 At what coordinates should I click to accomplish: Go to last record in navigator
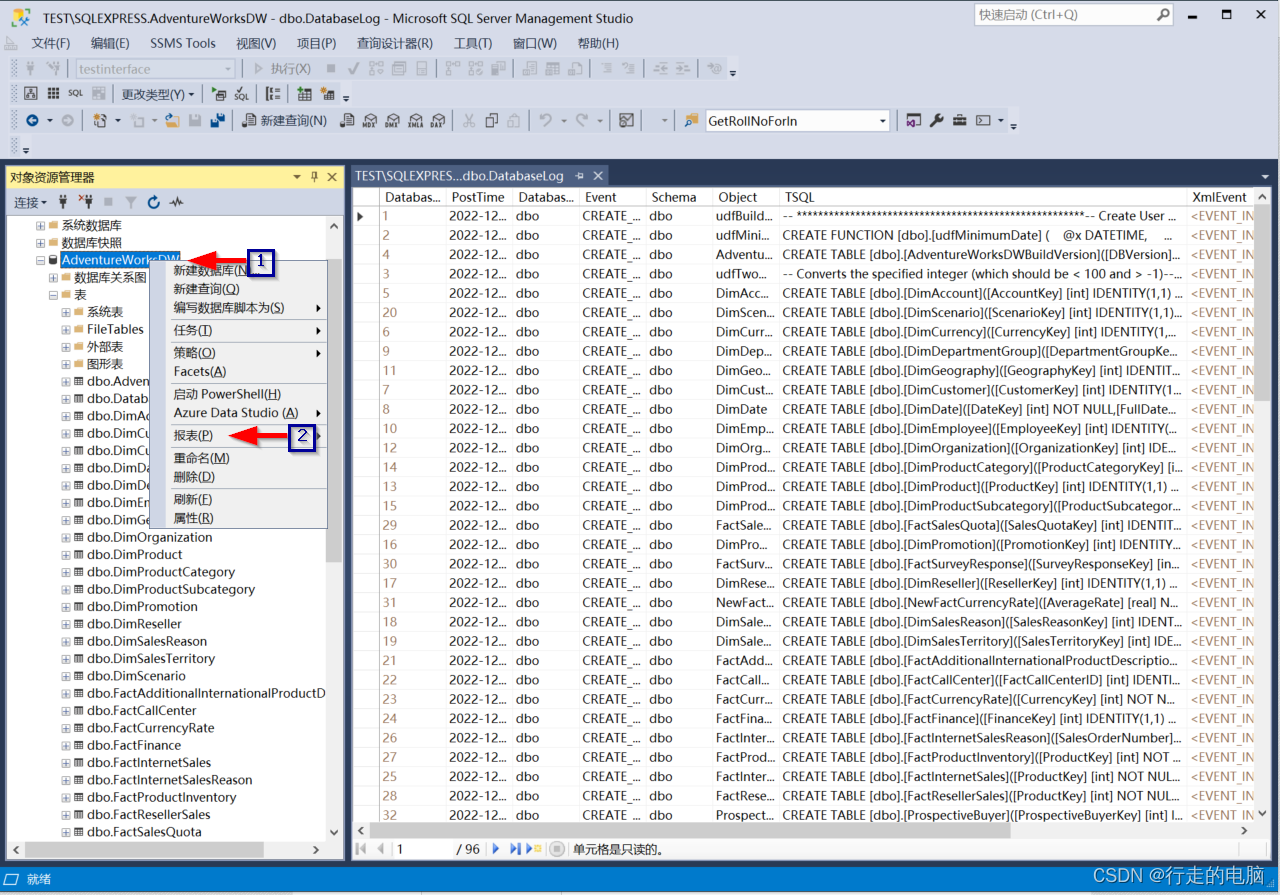(516, 849)
